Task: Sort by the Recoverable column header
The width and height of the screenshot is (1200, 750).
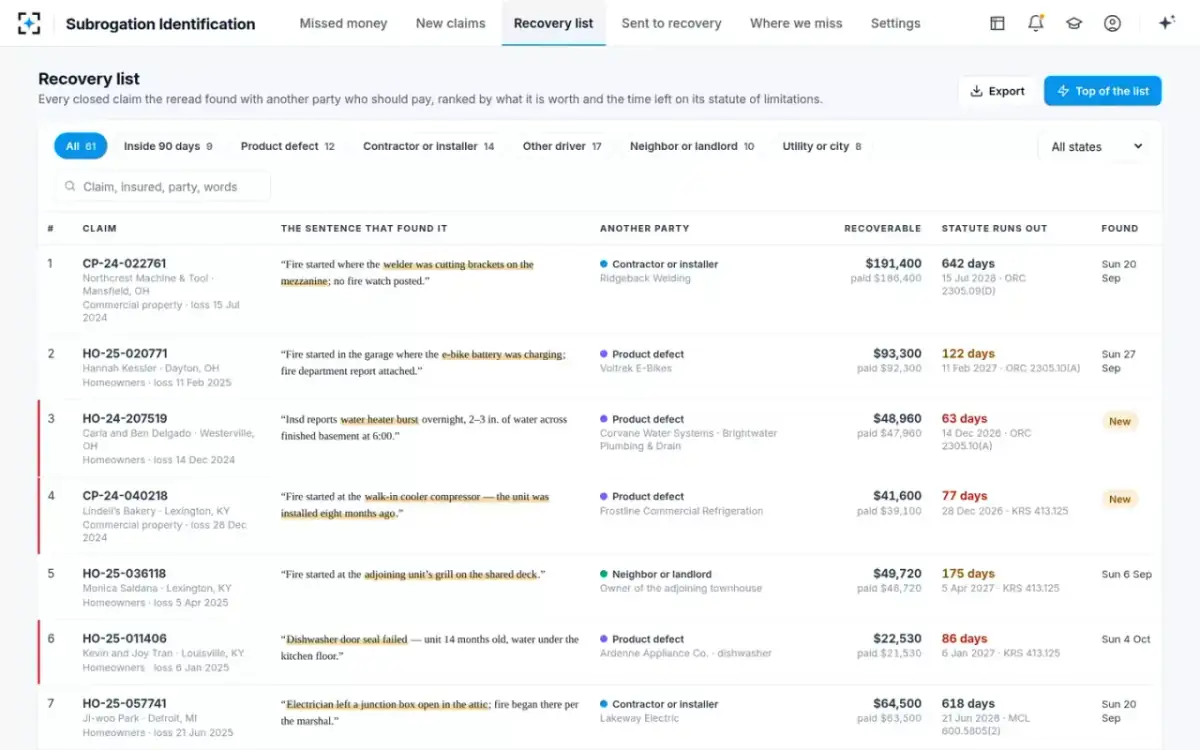Action: pyautogui.click(x=882, y=228)
